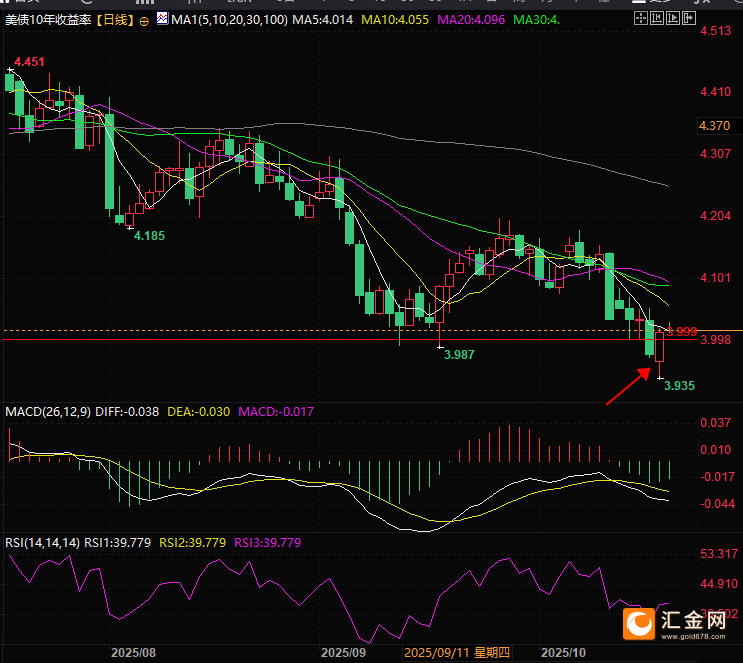Click the candlestick at the 4.451 high

(10, 82)
